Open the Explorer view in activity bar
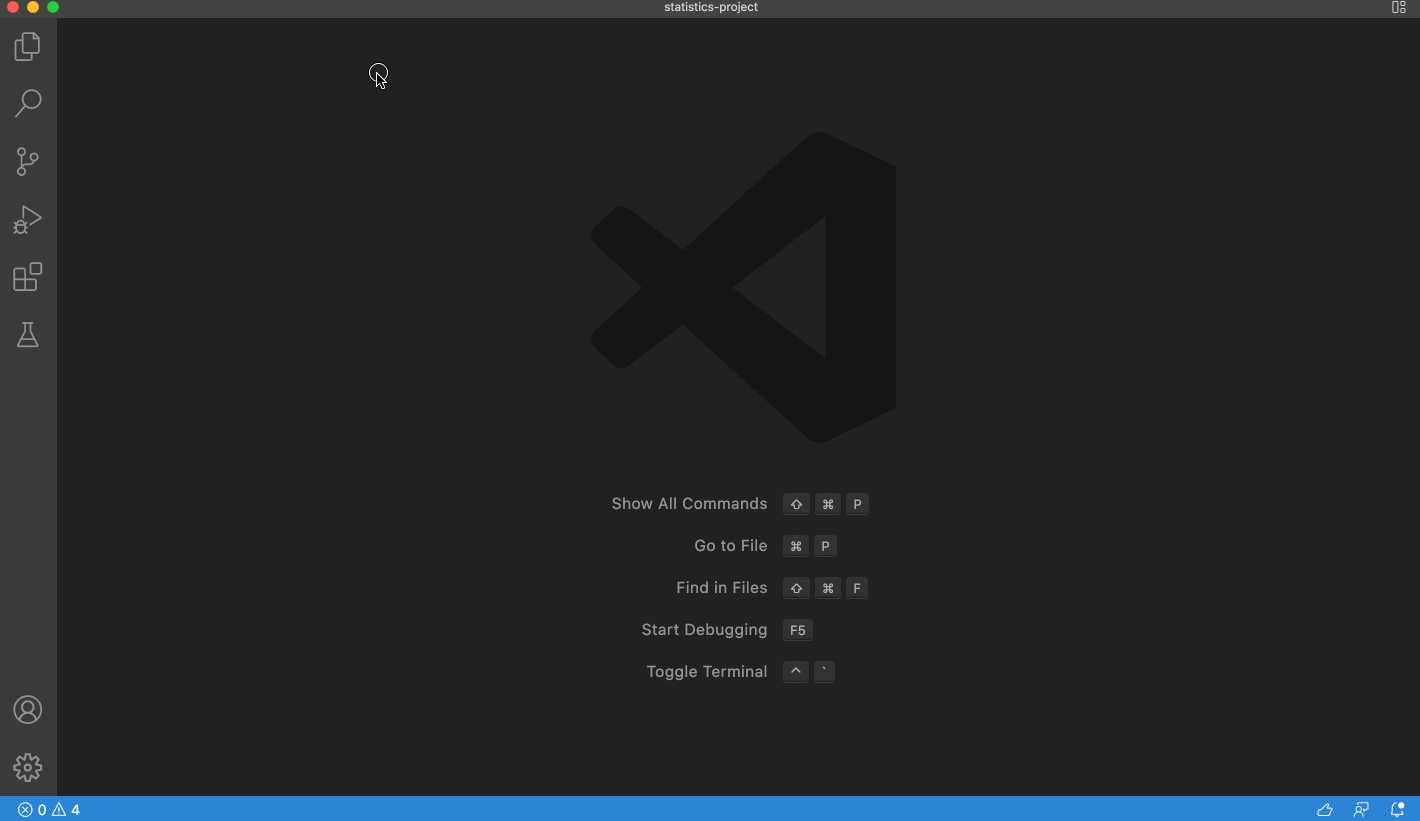The image size is (1420, 821). [x=28, y=46]
